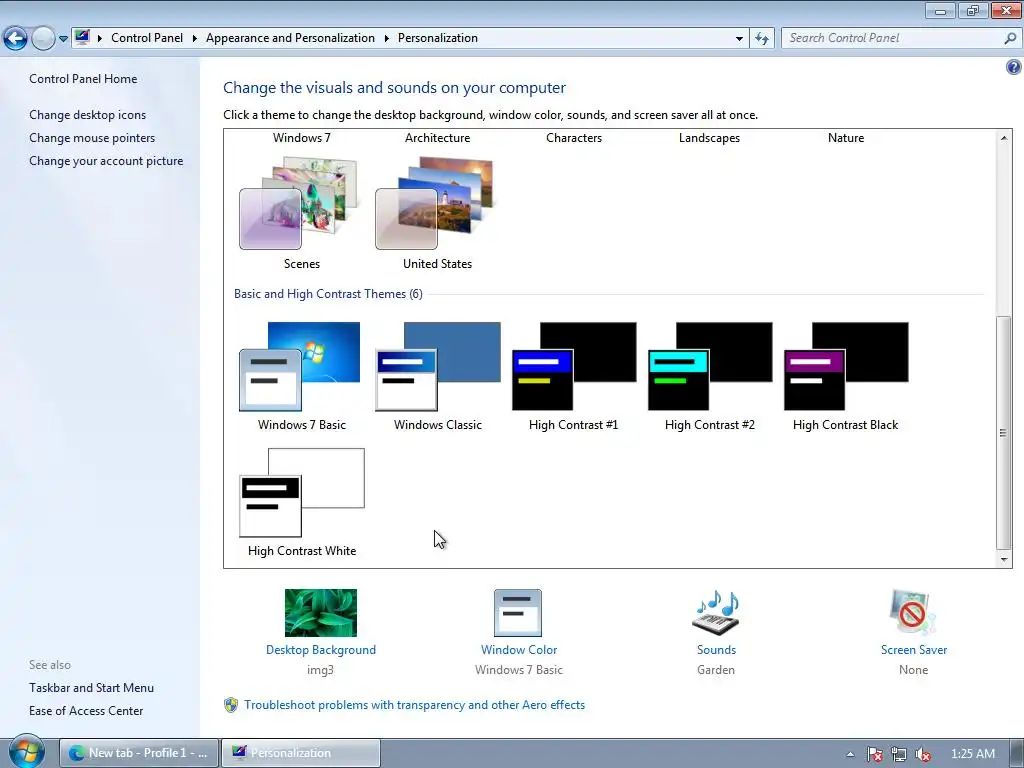The image size is (1024, 768).
Task: Select the Characters theme label
Action: [x=573, y=138]
